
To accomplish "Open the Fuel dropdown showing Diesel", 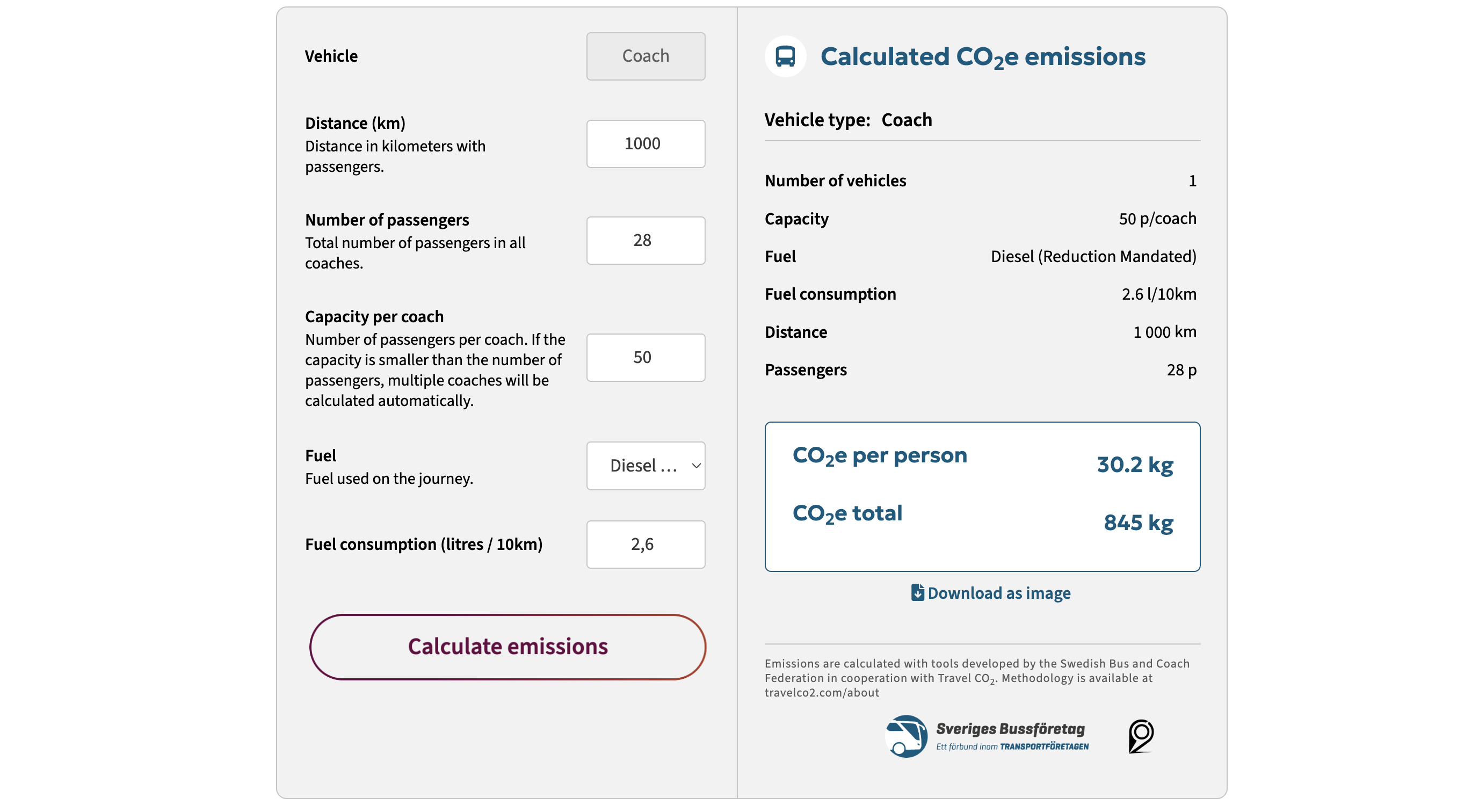I will tap(646, 466).
